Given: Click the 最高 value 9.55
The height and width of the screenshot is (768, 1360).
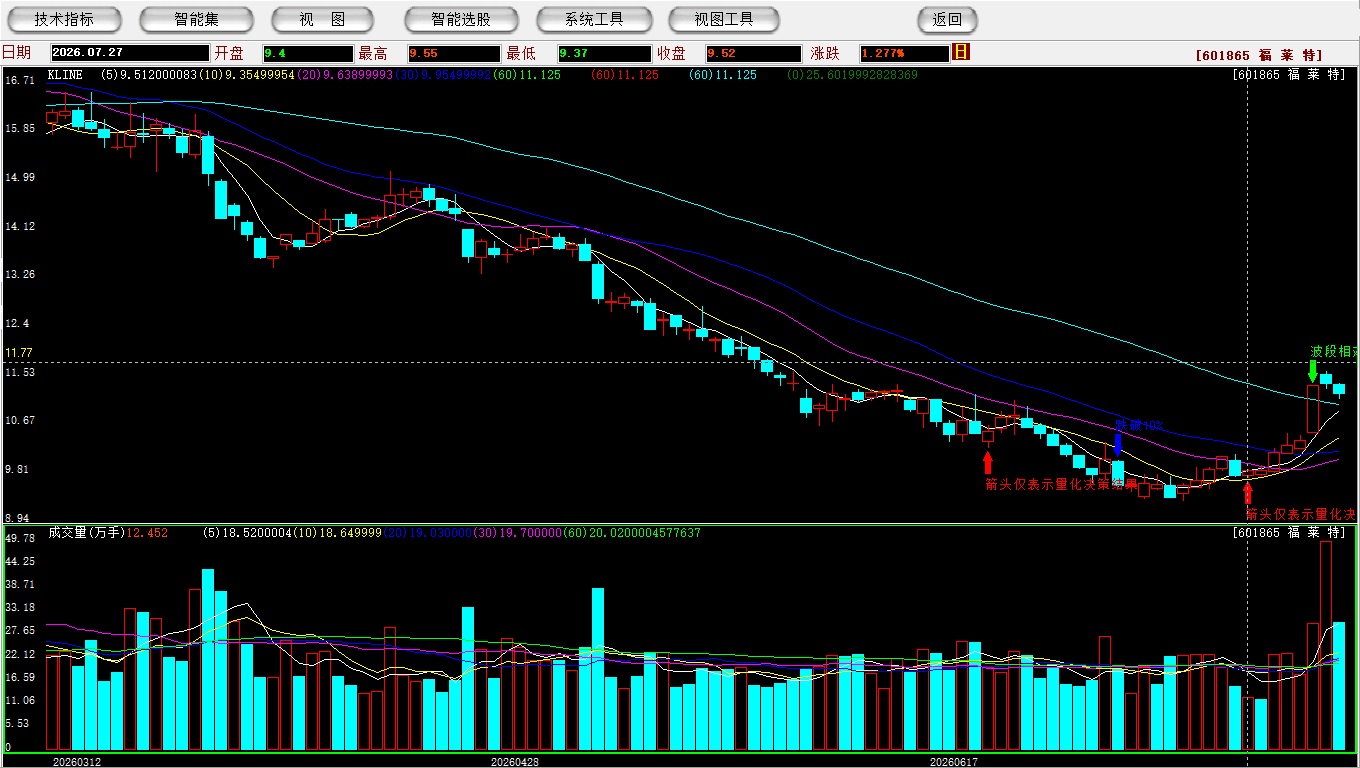Looking at the screenshot, I should point(453,53).
